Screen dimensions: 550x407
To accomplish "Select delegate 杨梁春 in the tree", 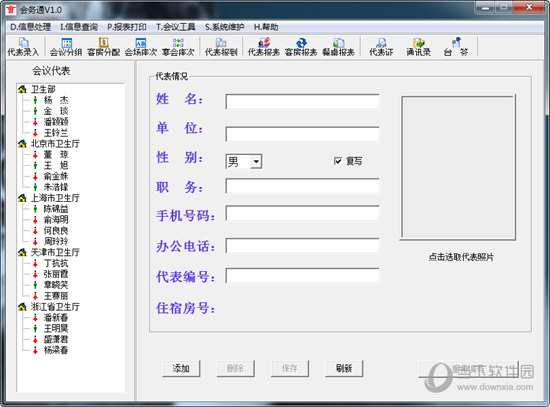I will (56, 350).
